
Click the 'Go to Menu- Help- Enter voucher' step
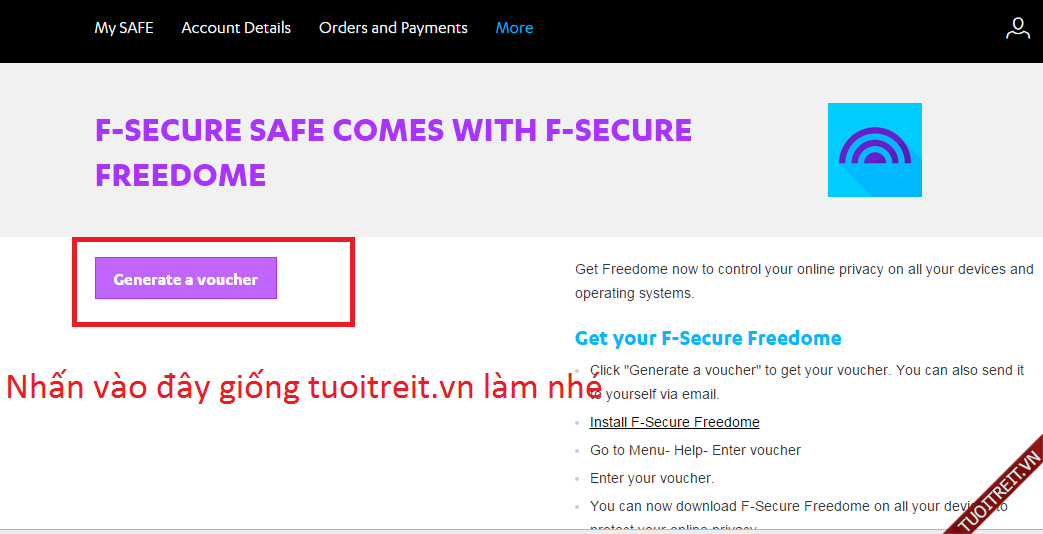click(x=695, y=450)
